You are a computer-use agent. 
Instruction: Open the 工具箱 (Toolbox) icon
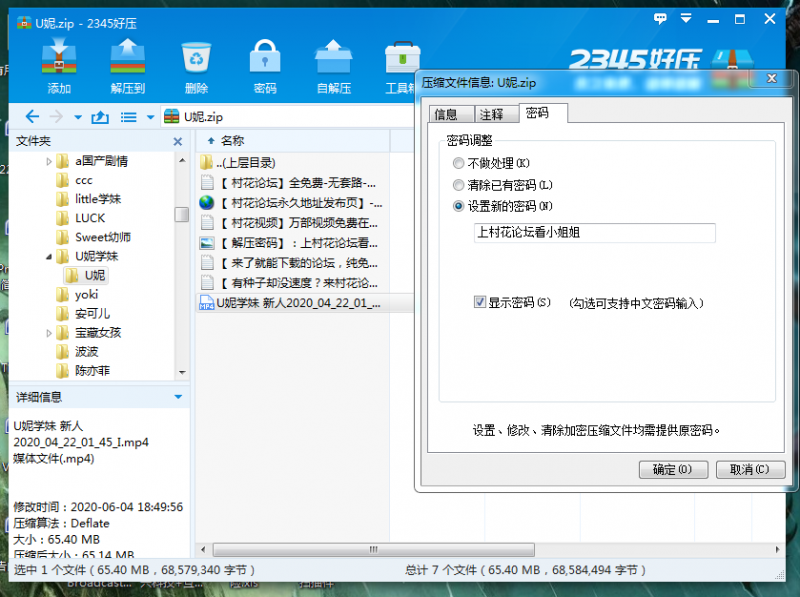(x=401, y=58)
